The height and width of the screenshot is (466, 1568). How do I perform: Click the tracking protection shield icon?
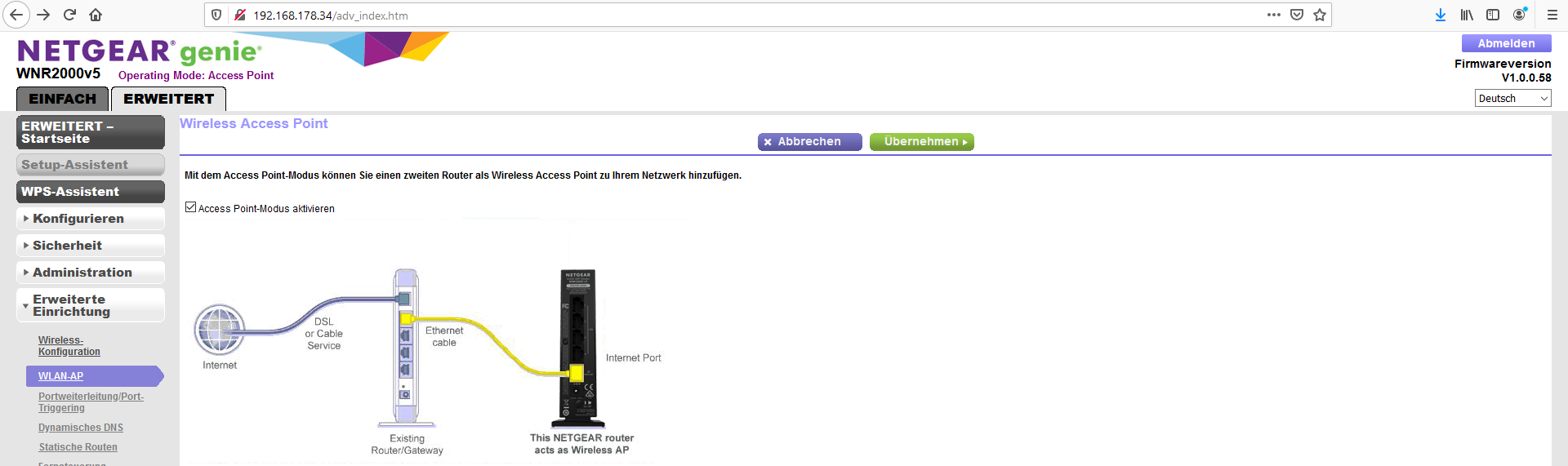[x=216, y=15]
